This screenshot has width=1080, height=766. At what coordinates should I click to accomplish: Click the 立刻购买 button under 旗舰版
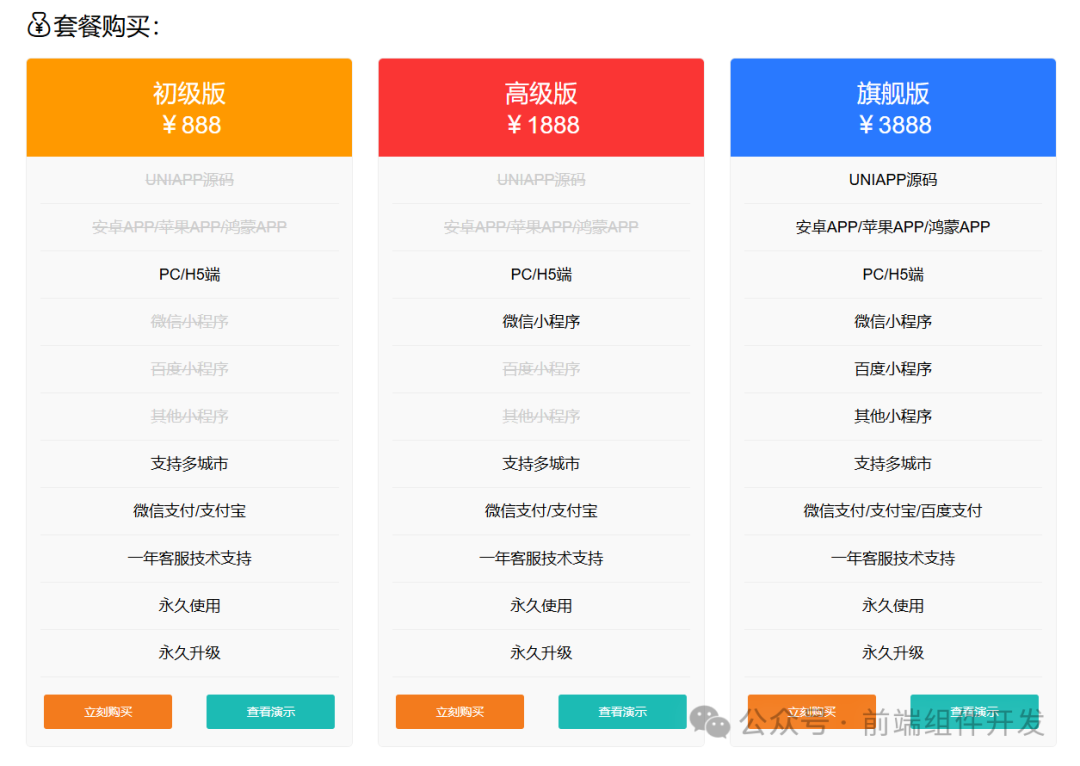coord(812,710)
